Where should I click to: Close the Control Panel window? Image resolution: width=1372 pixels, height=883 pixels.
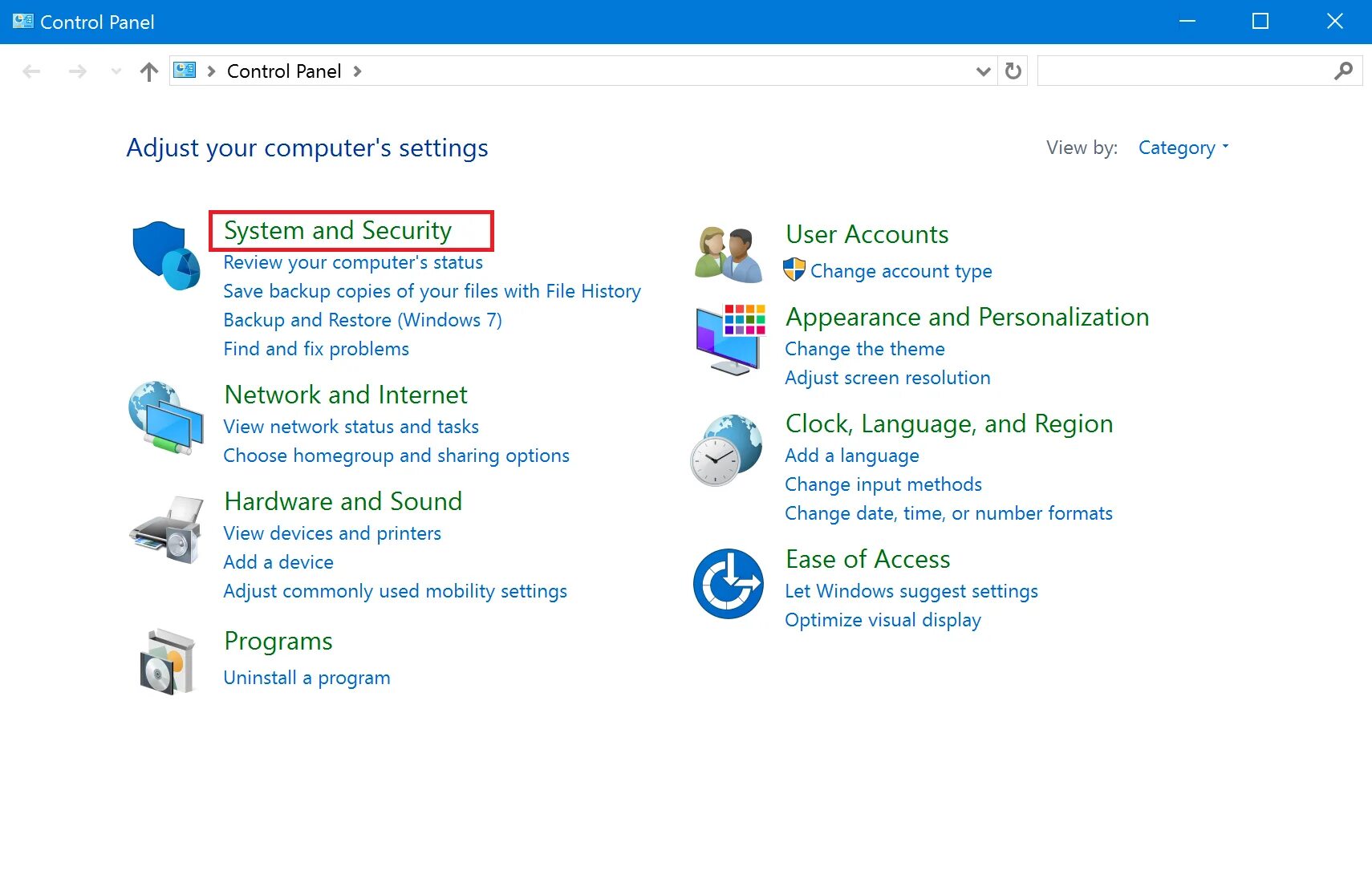[x=1335, y=22]
